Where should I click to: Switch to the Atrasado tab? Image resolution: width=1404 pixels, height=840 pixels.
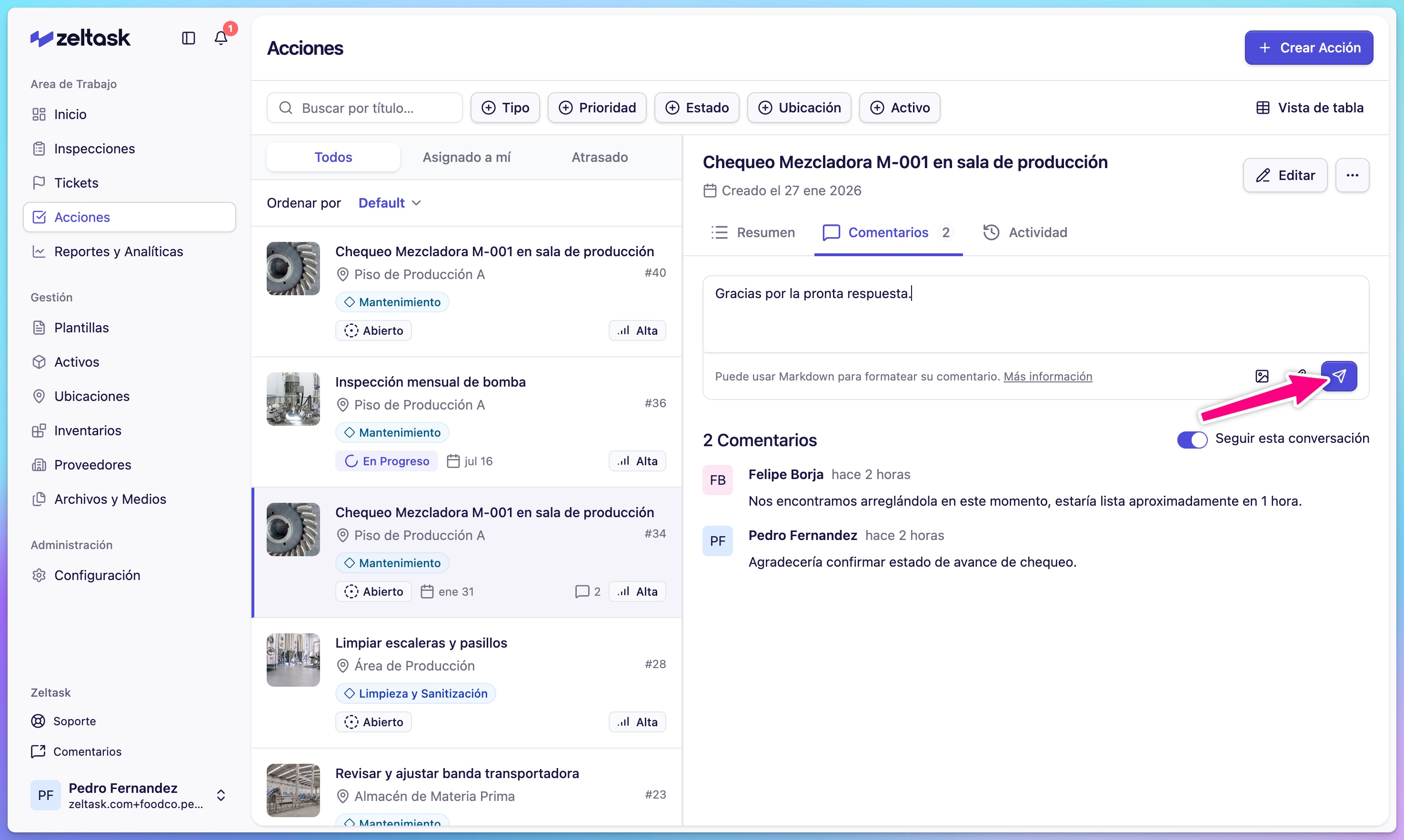[600, 157]
